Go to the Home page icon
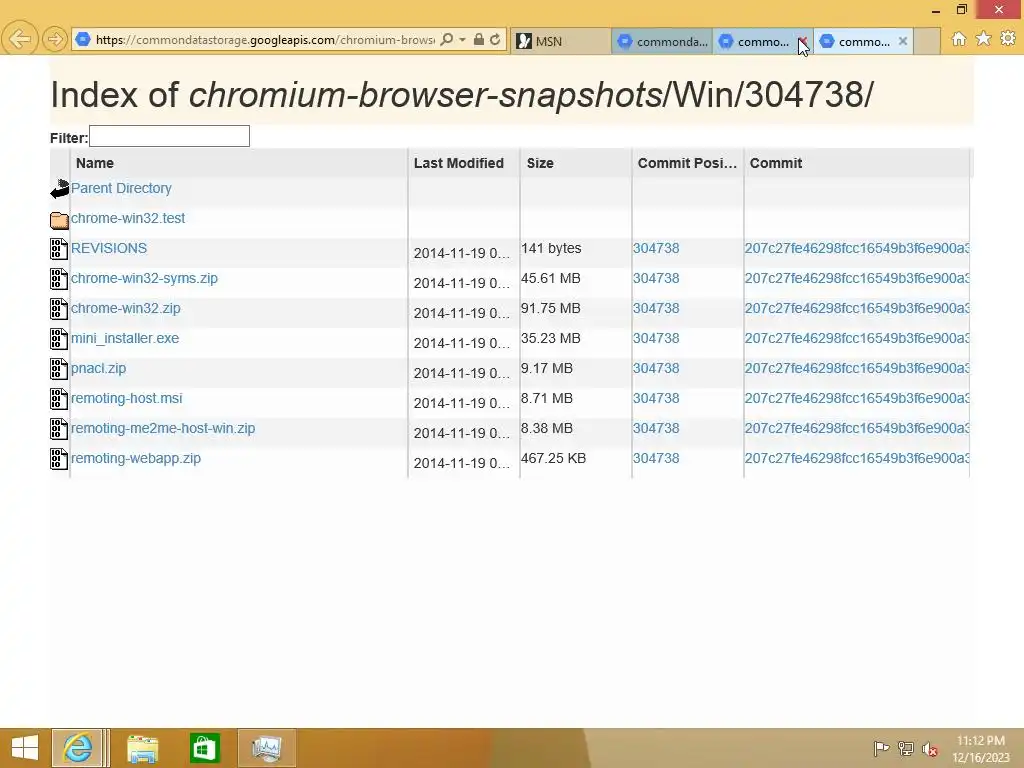Image resolution: width=1024 pixels, height=768 pixels. click(959, 39)
